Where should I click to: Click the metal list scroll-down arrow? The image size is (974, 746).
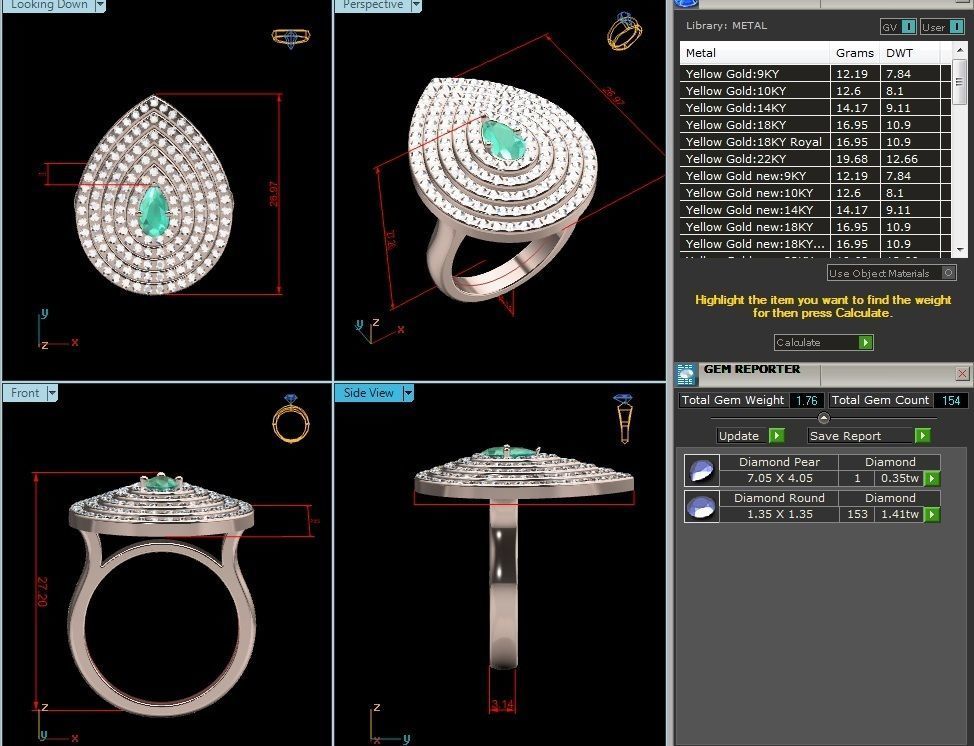[x=960, y=250]
